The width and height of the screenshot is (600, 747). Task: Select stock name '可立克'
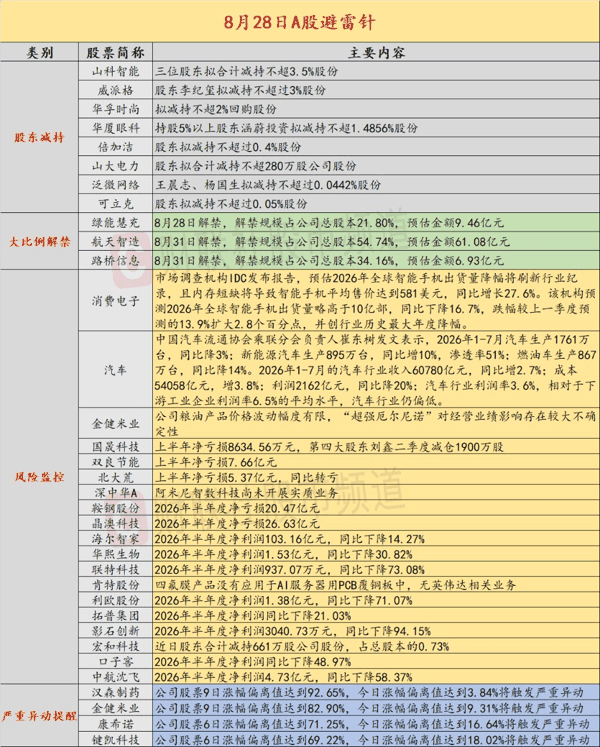click(115, 204)
